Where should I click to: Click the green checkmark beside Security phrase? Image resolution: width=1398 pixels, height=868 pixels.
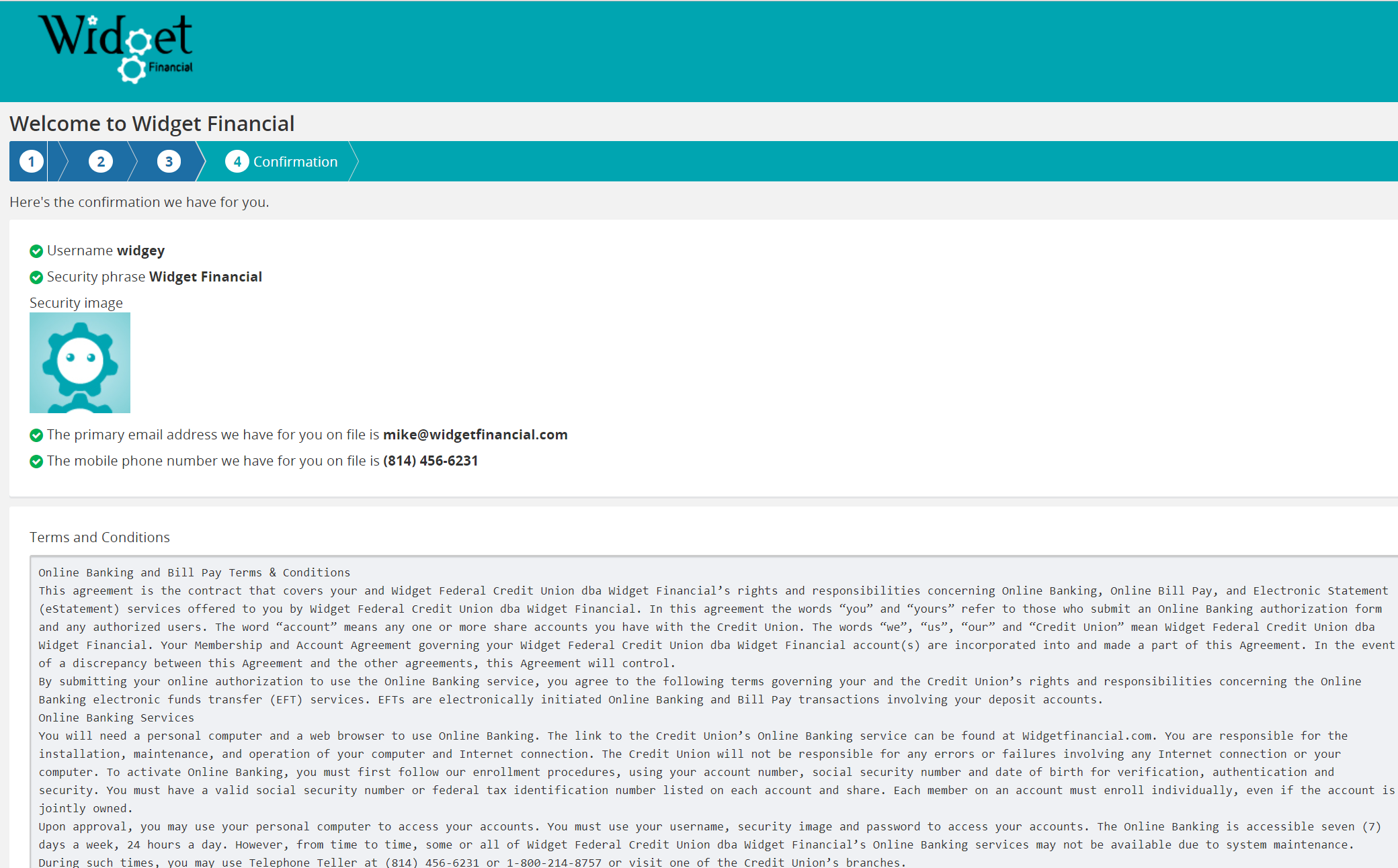[x=36, y=277]
